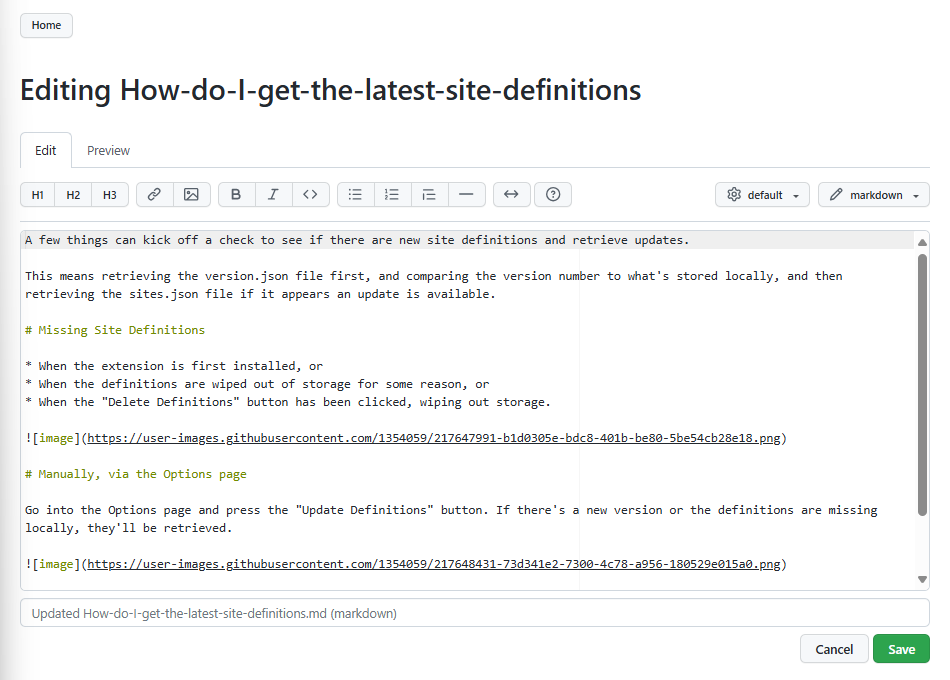Add an unordered bullet list
Viewport: 950px width, 680px height.
click(x=355, y=195)
